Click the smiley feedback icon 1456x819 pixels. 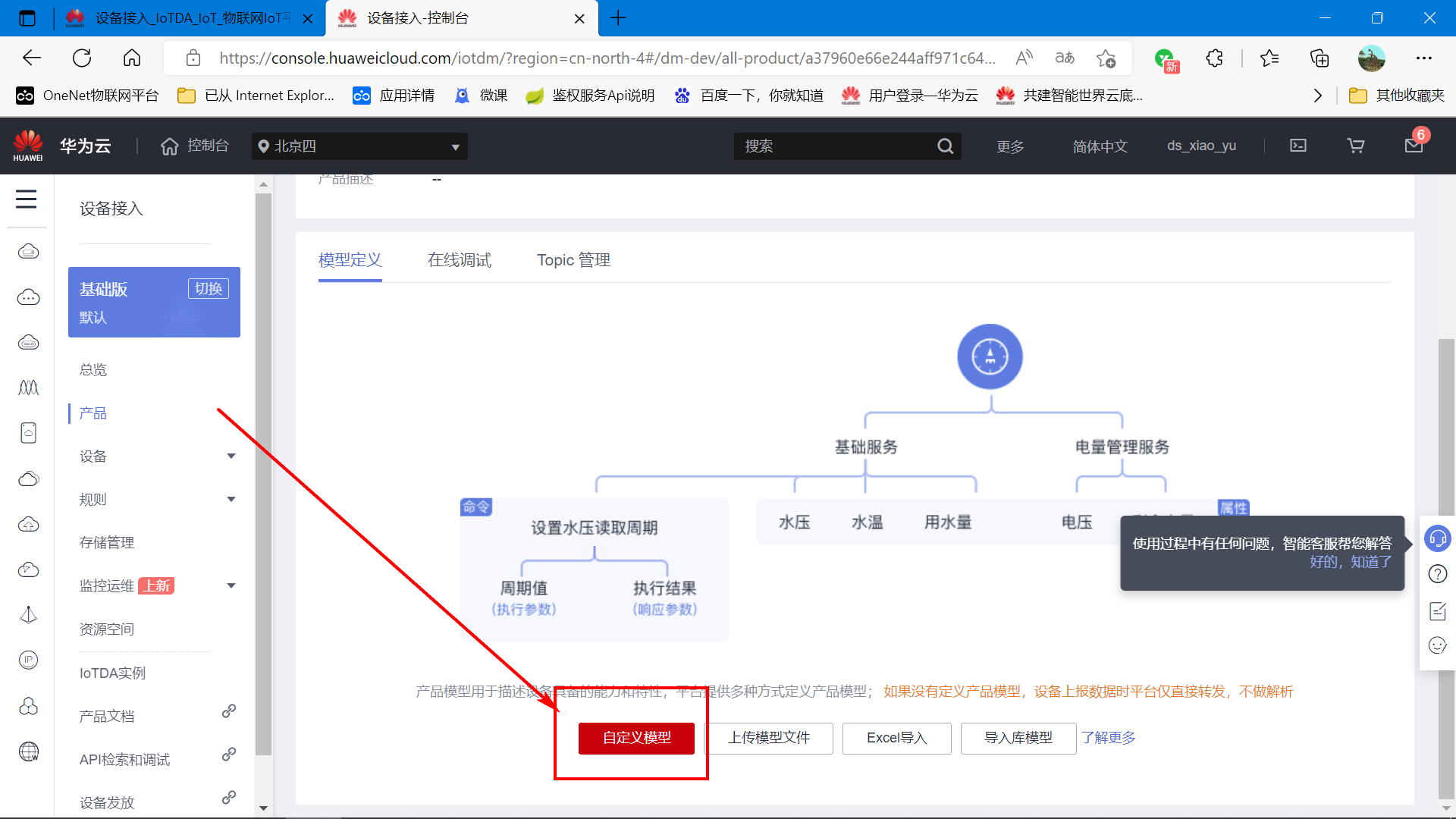click(x=1438, y=645)
